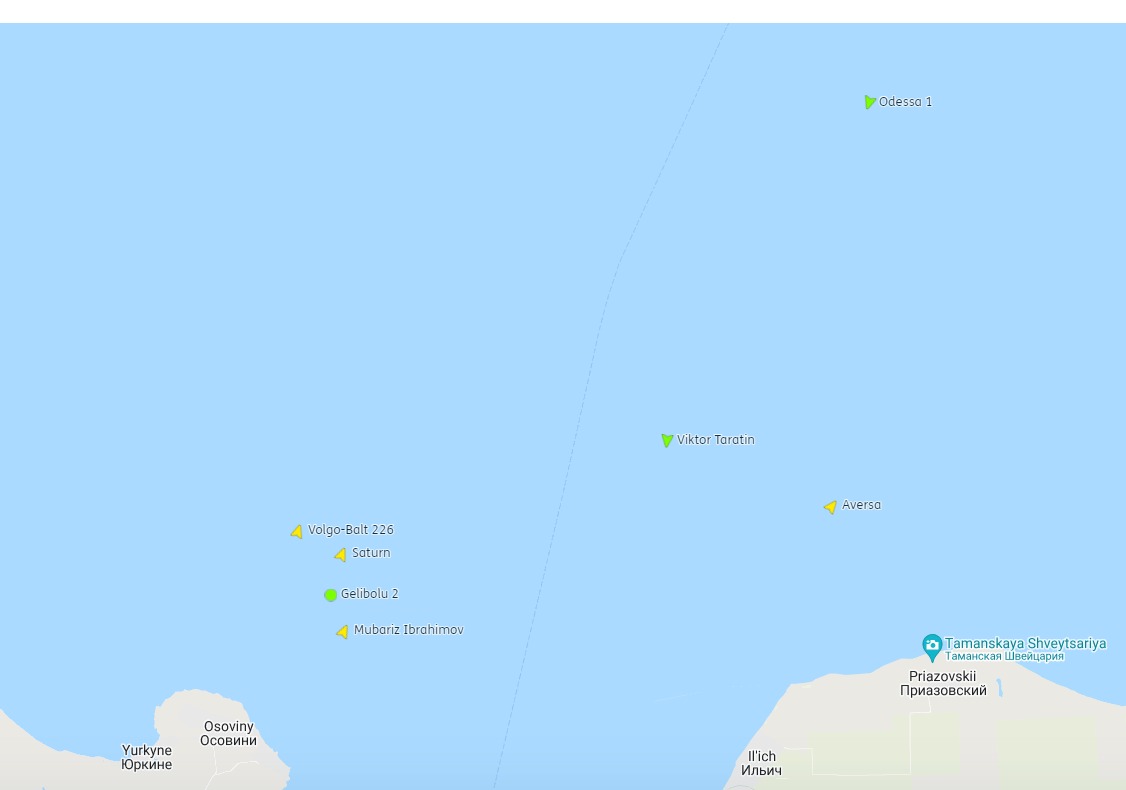Click the yellow Saturn vessel arrow
This screenshot has width=1126, height=790.
(x=340, y=554)
